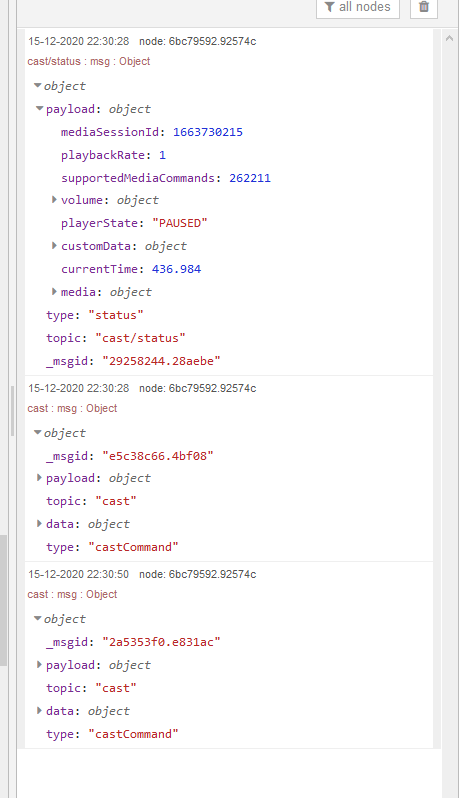Collapse object of message 2a5353f0.e831ac
The height and width of the screenshot is (798, 459).
pos(38,619)
